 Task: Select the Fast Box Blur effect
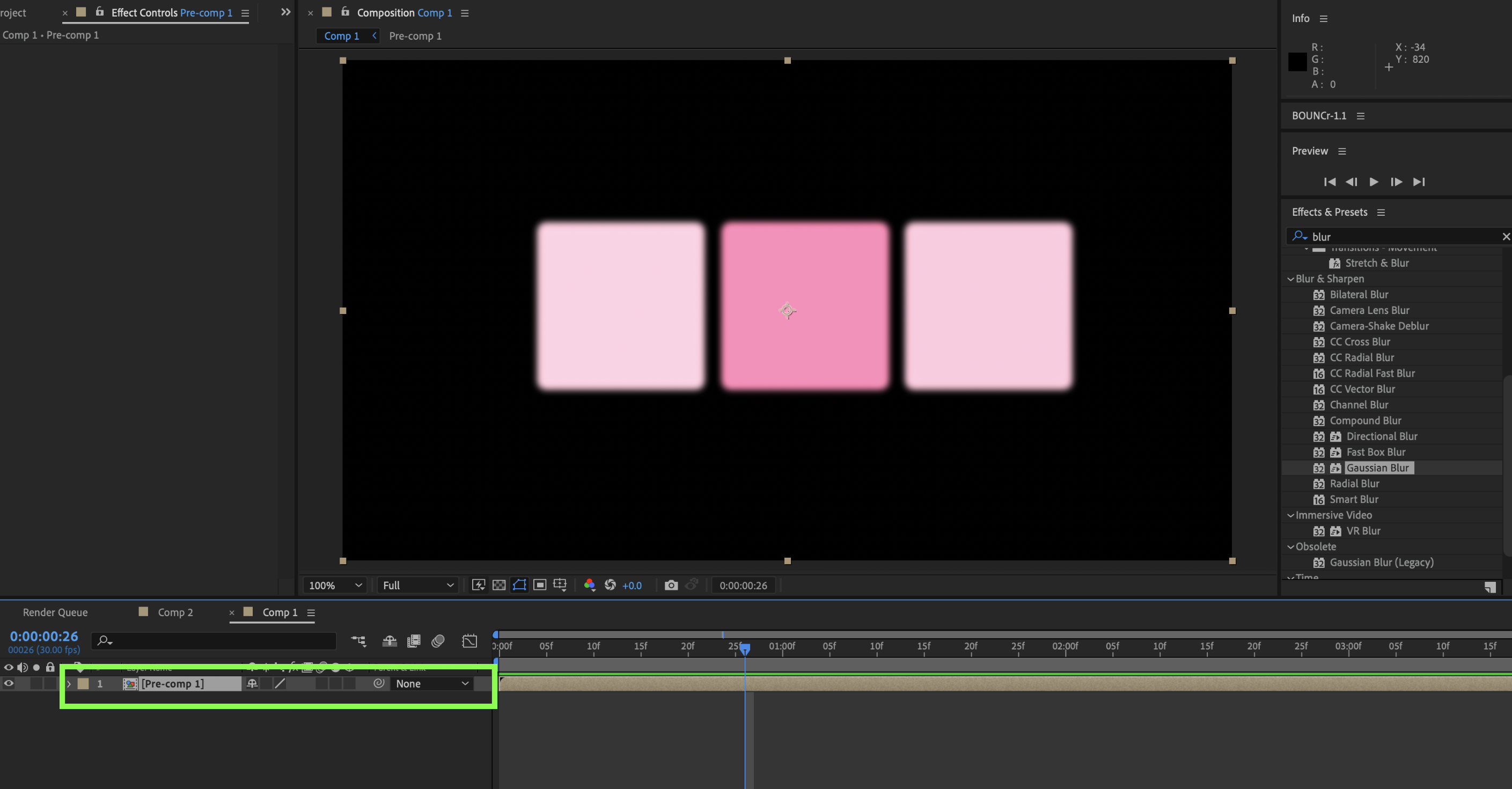click(1375, 452)
